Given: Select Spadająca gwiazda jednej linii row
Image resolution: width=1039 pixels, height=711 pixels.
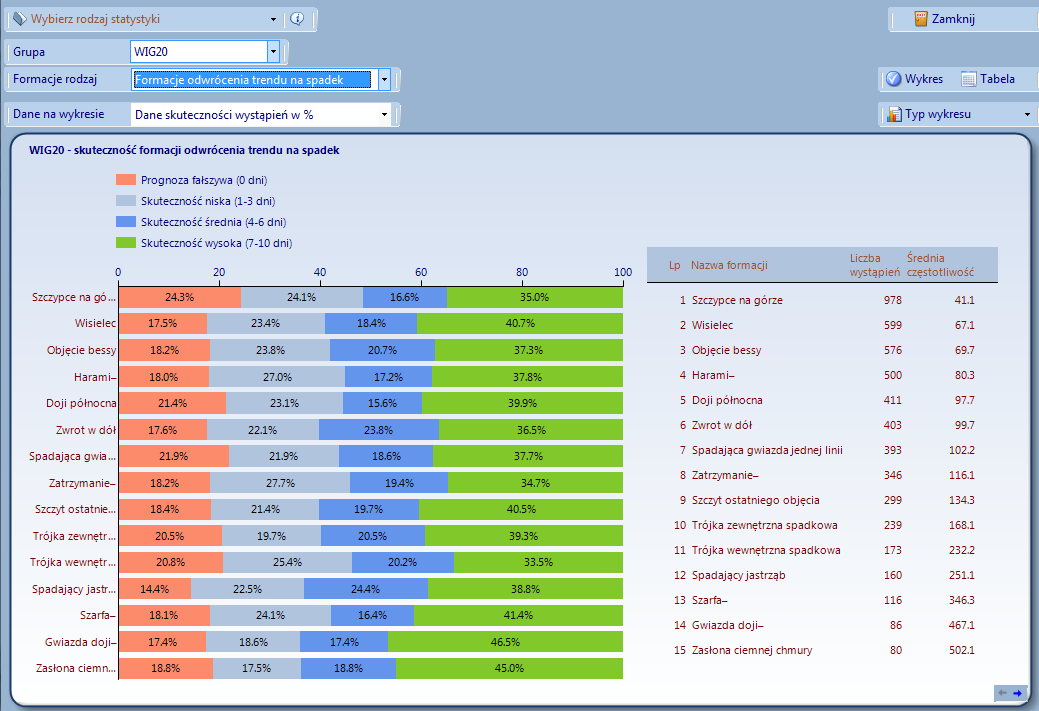Looking at the screenshot, I should click(x=822, y=451).
